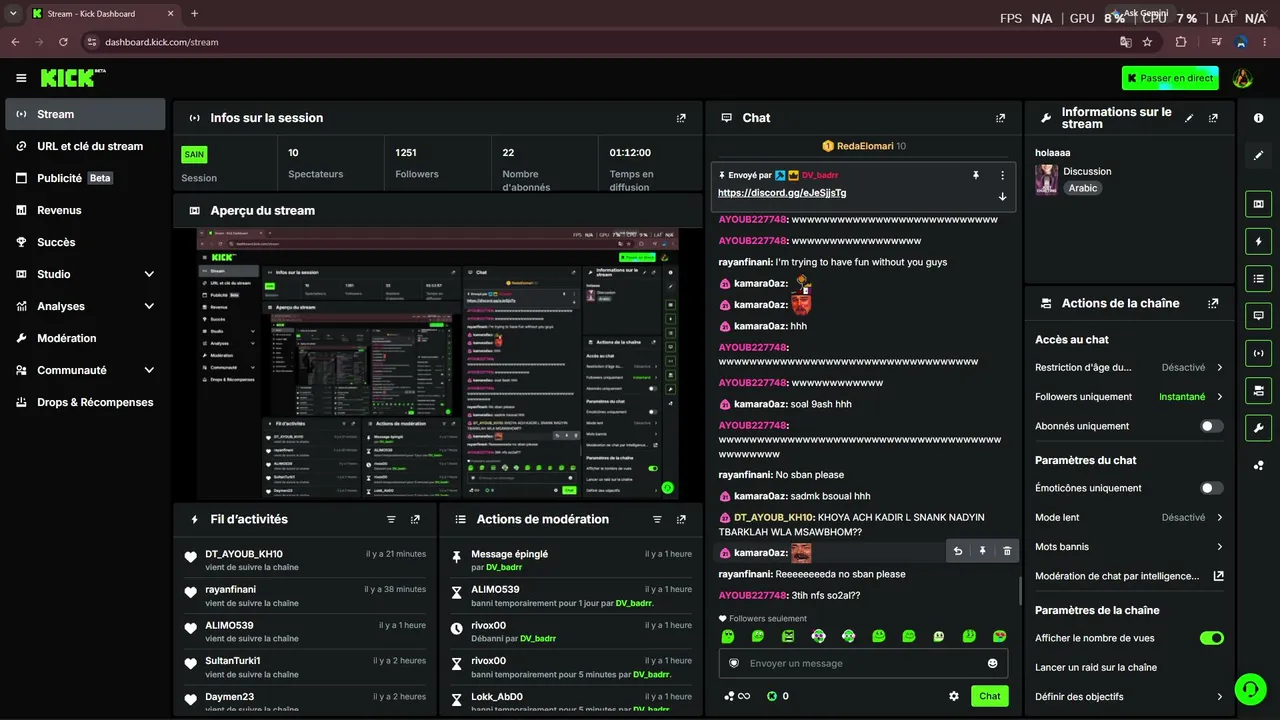
Task: Click the browser reload button
Action: [63, 42]
